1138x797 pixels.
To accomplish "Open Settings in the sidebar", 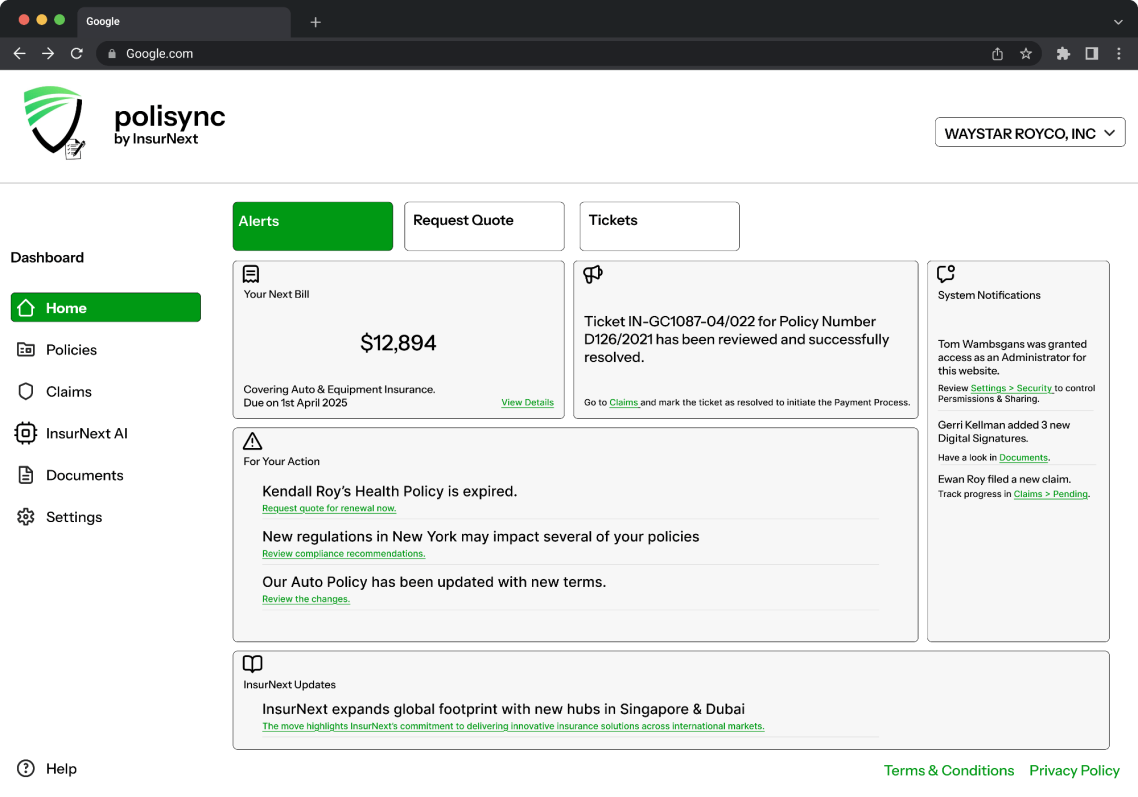I will tap(74, 517).
